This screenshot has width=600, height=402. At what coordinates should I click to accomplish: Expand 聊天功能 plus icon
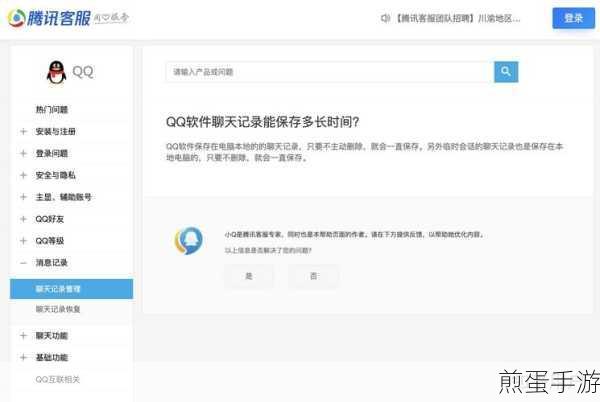(23, 336)
